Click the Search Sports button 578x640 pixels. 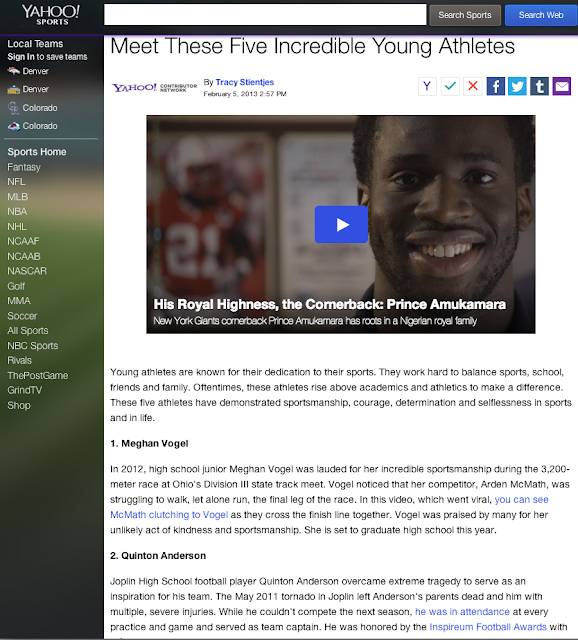(x=465, y=15)
